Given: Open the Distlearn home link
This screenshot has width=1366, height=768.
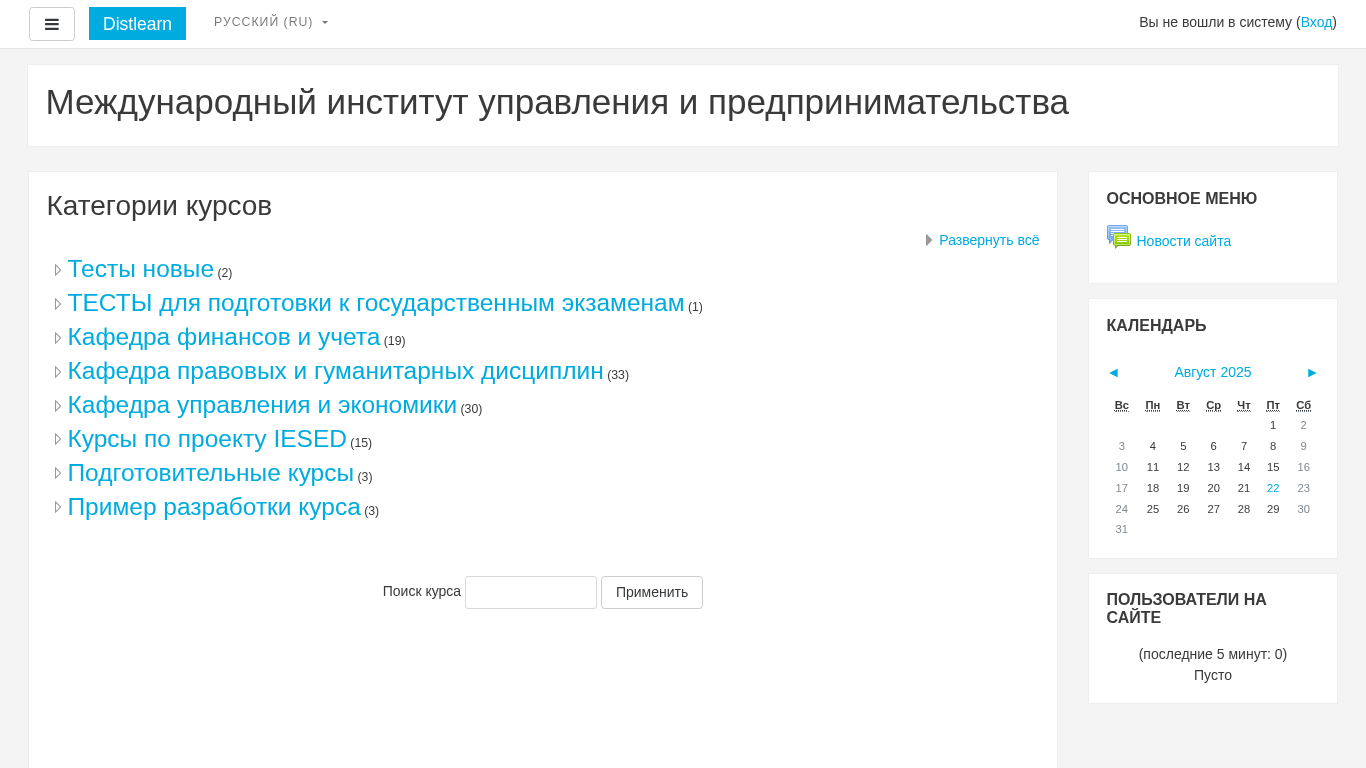Looking at the screenshot, I should (137, 24).
